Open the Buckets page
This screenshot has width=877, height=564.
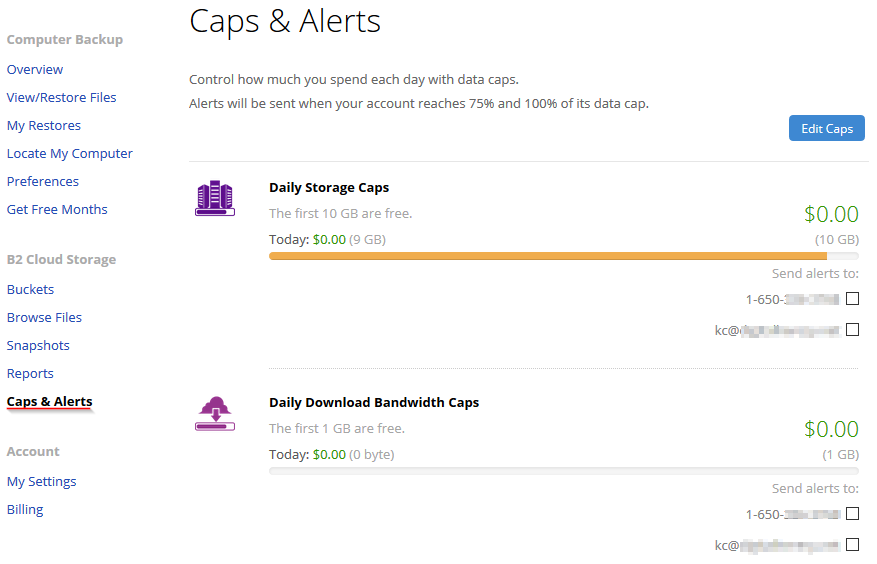click(x=30, y=289)
